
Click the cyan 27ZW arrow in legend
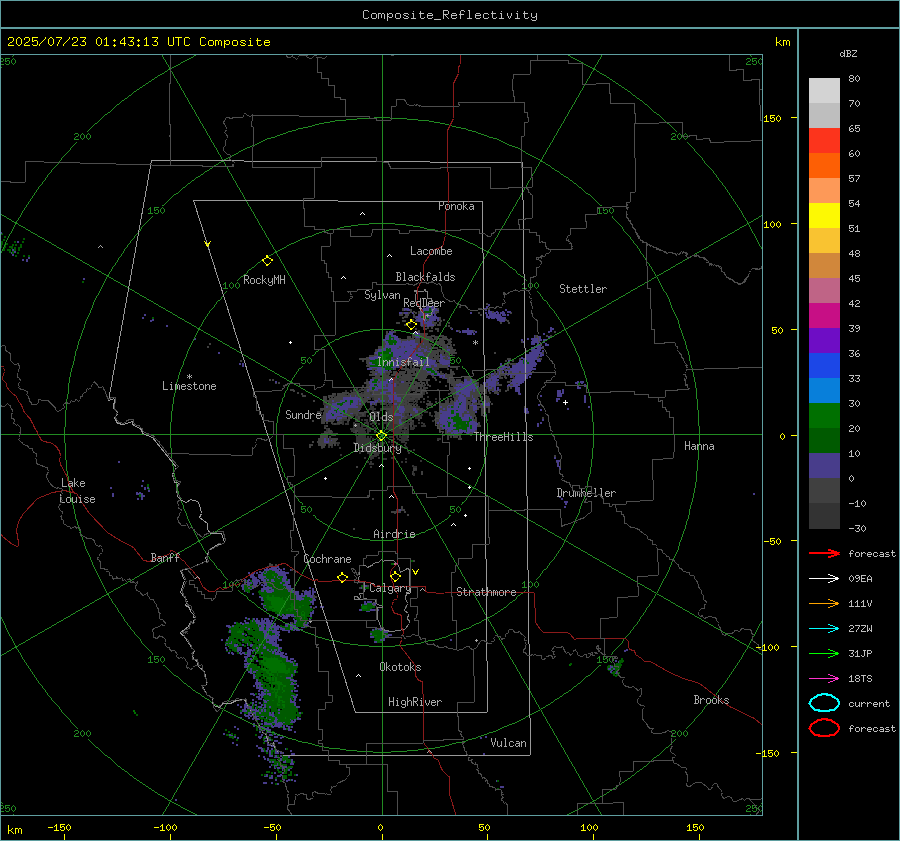tap(824, 629)
